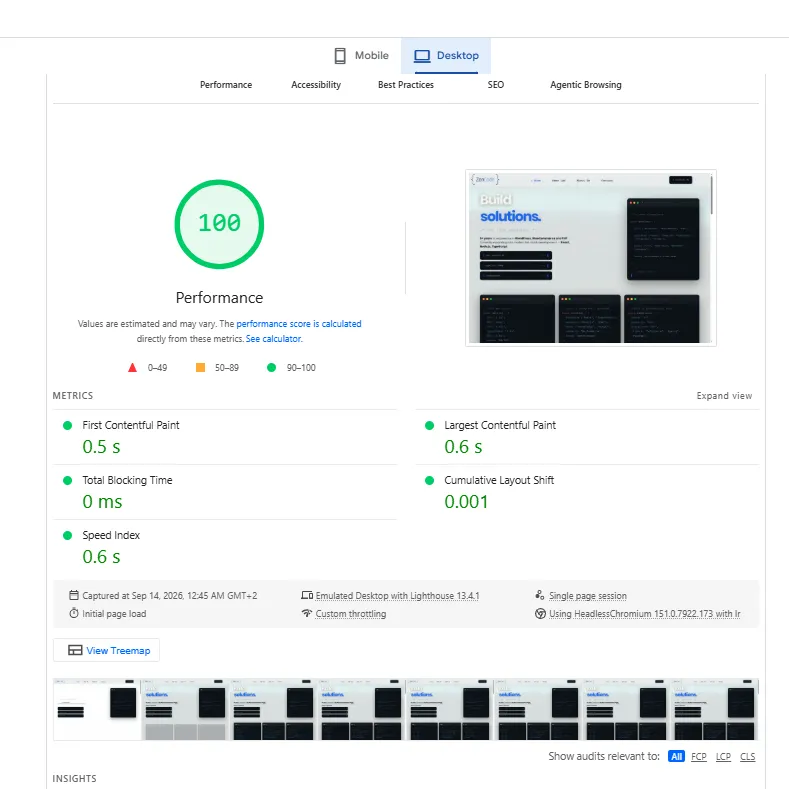Click the View Treemap button

pyautogui.click(x=107, y=650)
